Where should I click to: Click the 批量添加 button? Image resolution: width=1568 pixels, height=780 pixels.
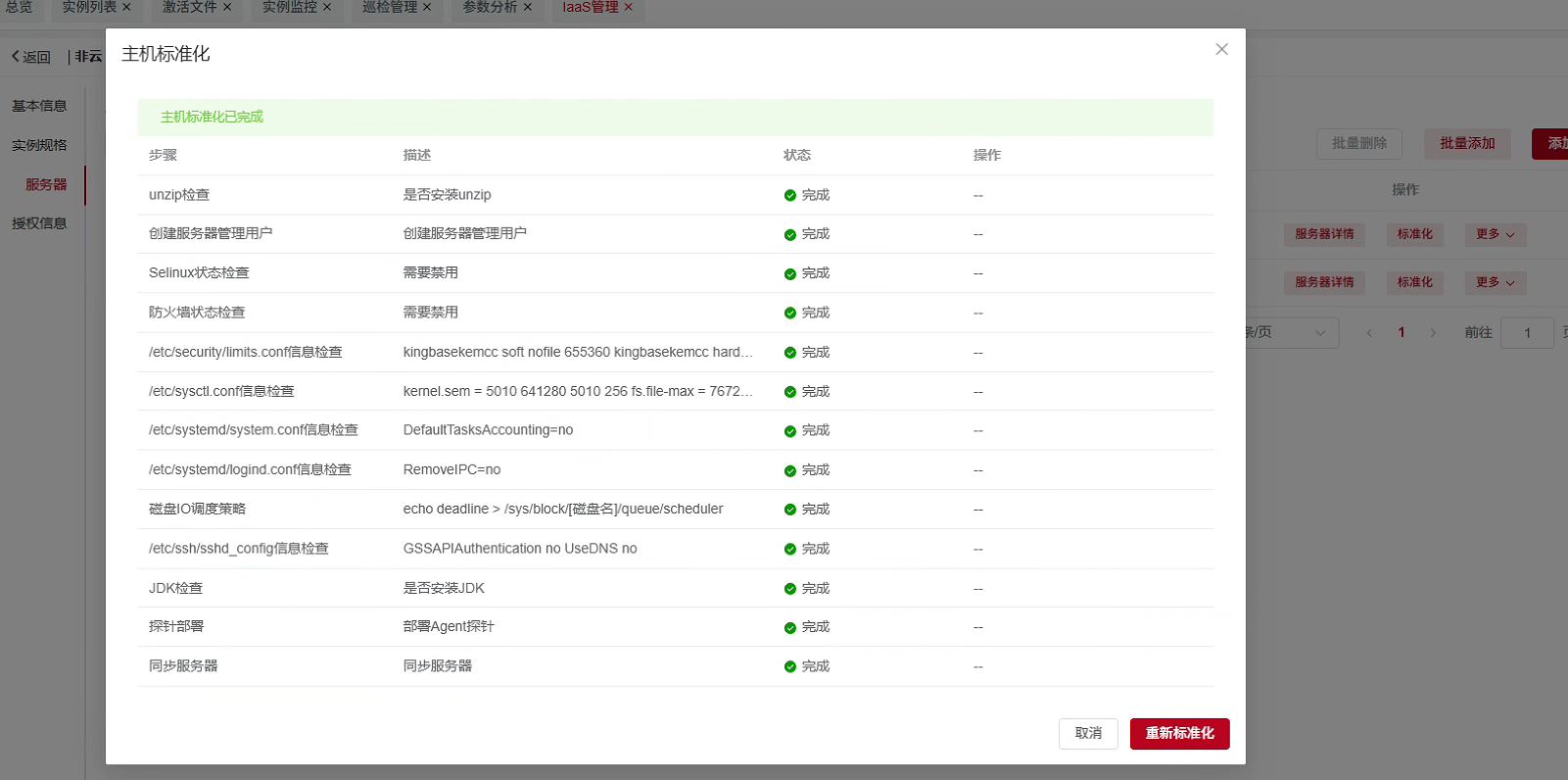1466,143
